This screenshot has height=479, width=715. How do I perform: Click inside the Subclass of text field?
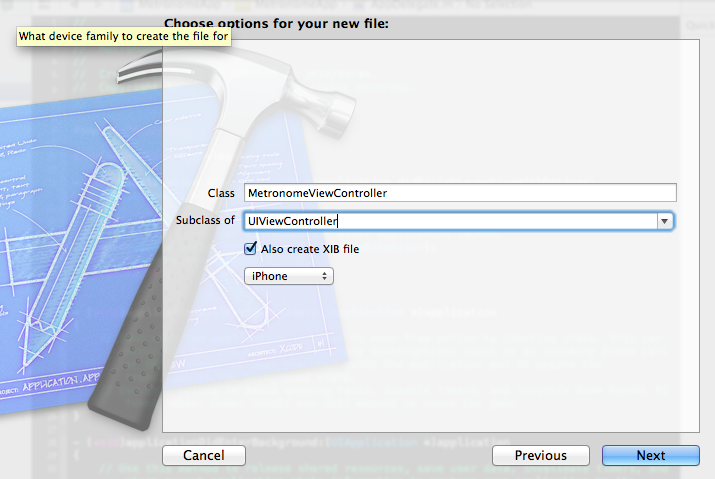(451, 221)
